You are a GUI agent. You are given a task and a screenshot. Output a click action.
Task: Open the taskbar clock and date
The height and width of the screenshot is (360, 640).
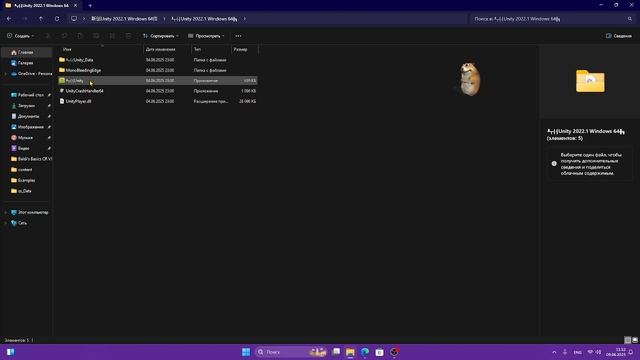pos(616,352)
